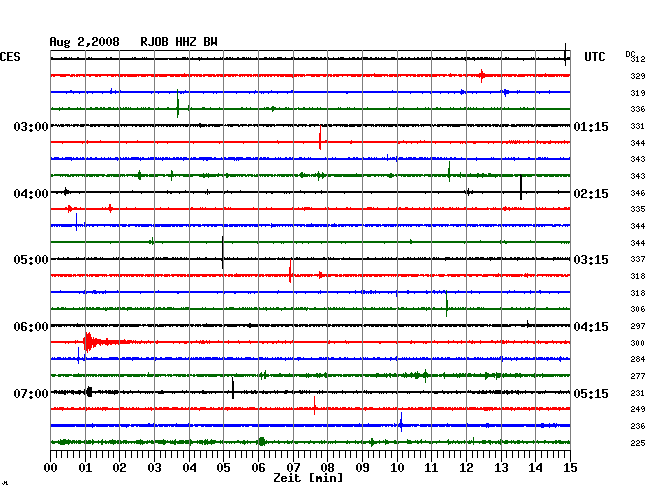Click the DC value 297

pos(638,327)
